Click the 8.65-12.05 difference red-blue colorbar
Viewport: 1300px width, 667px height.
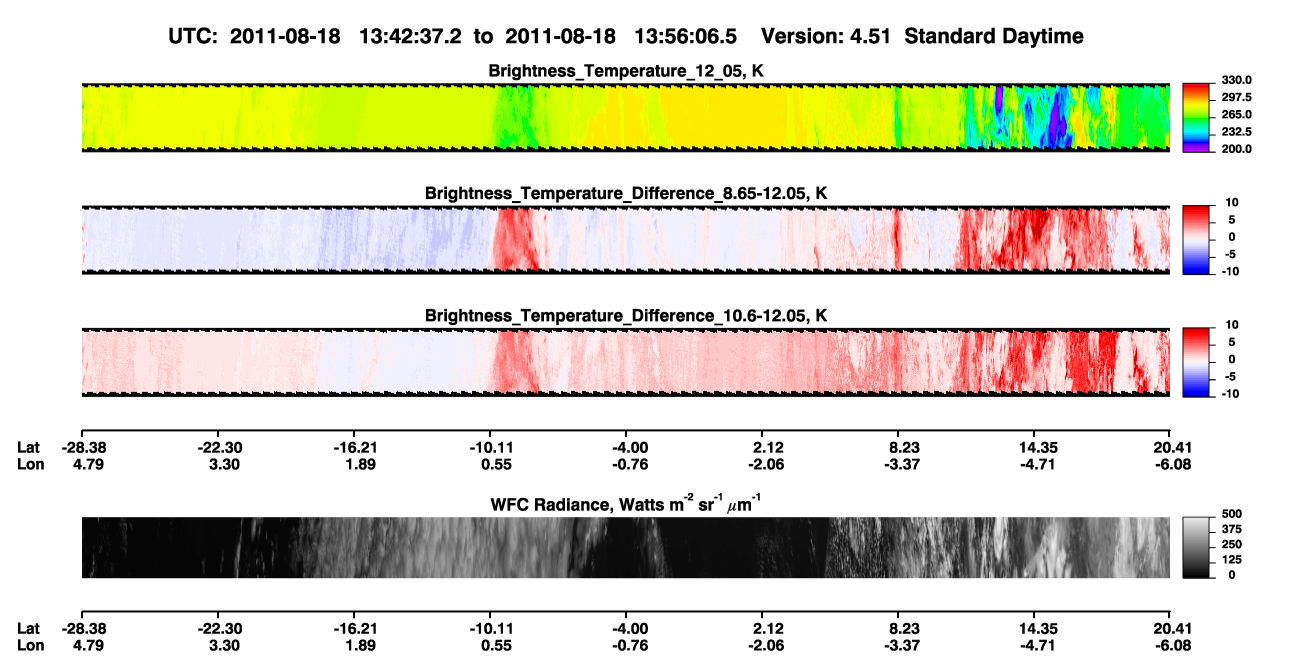tap(1196, 238)
